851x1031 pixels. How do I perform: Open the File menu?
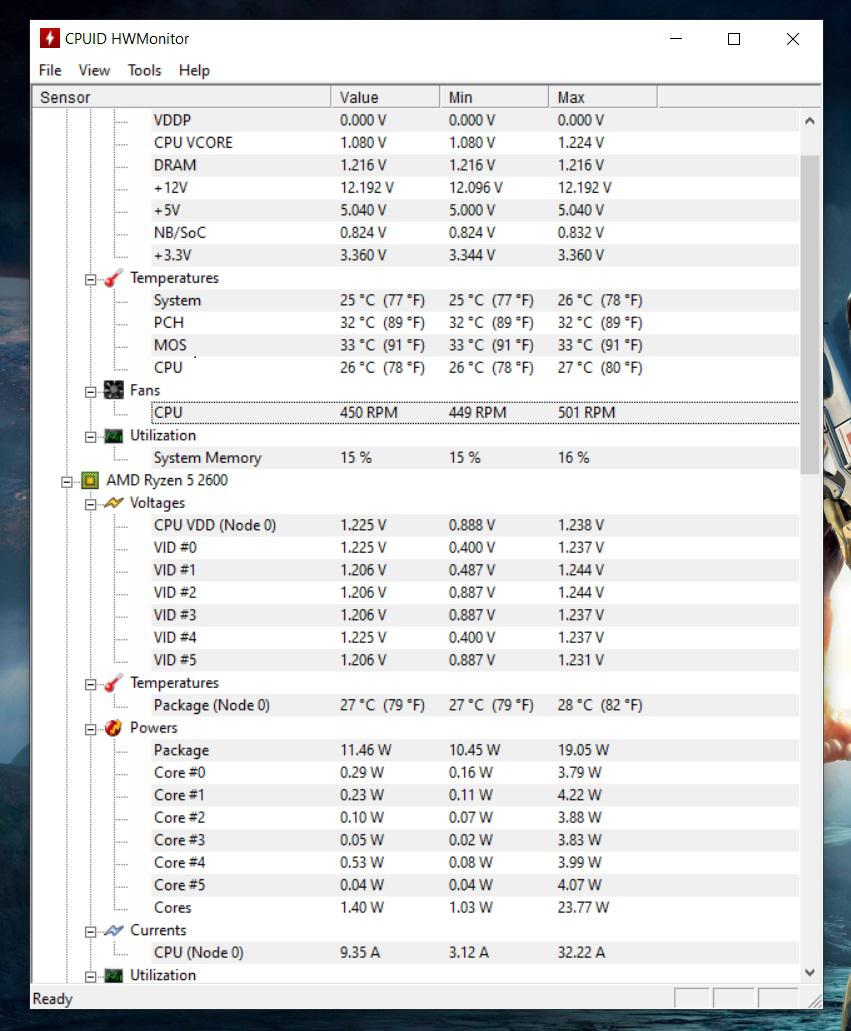[x=50, y=70]
